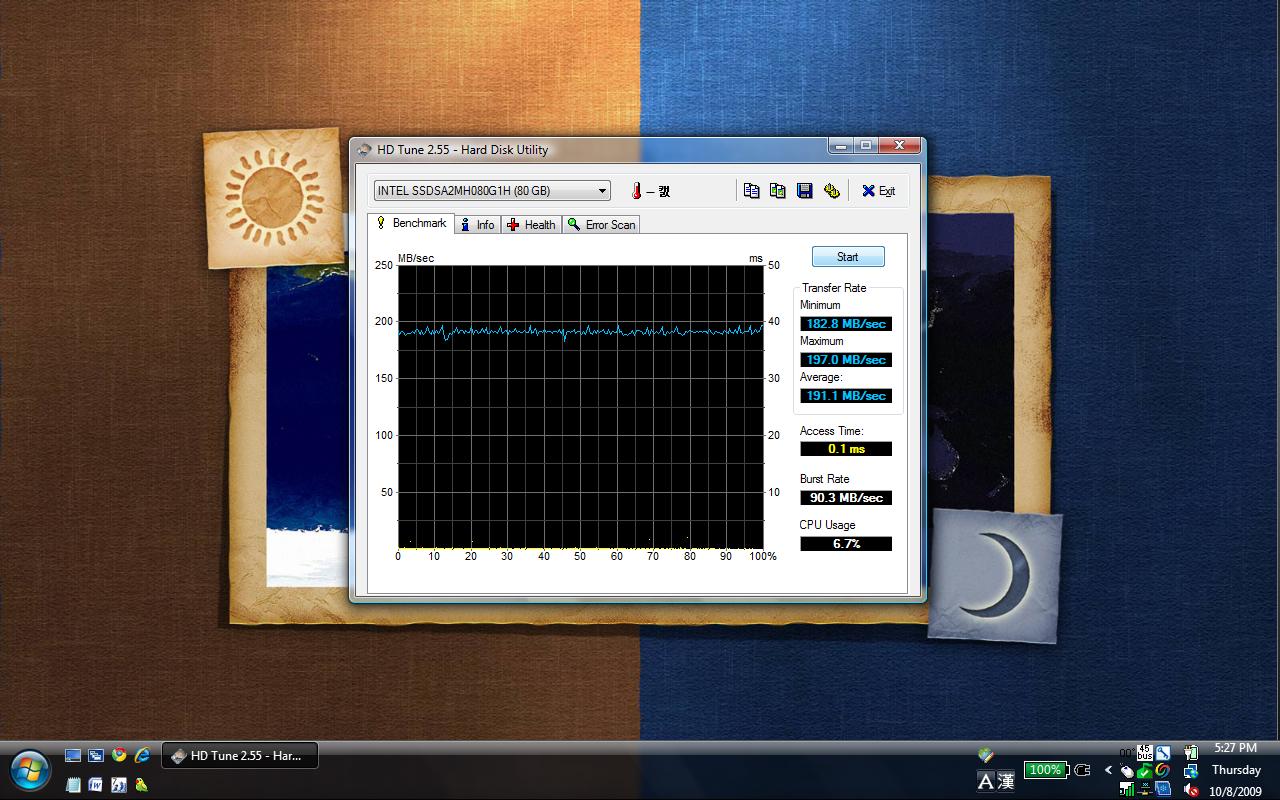Copy screenshot to clipboard with green pages icon
The width and height of the screenshot is (1280, 800).
pyautogui.click(x=777, y=191)
